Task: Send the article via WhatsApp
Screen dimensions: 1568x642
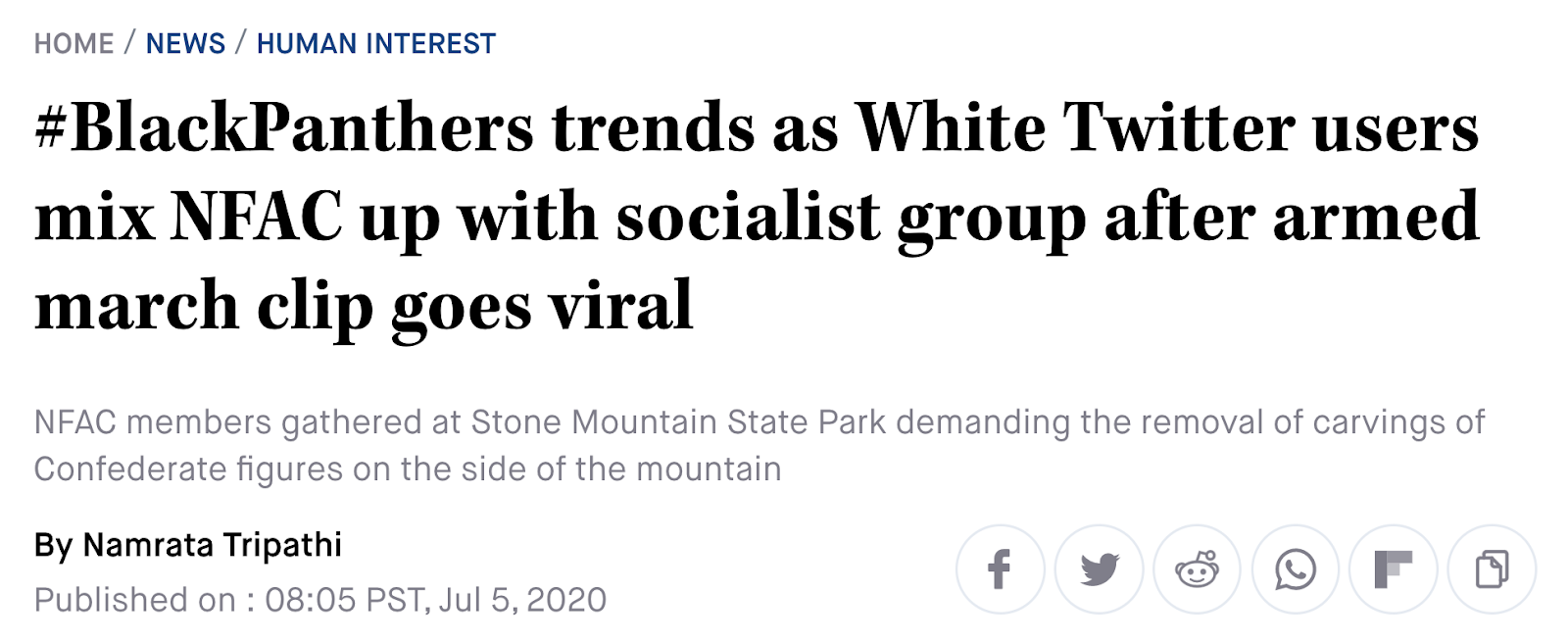Action: pyautogui.click(x=1295, y=569)
